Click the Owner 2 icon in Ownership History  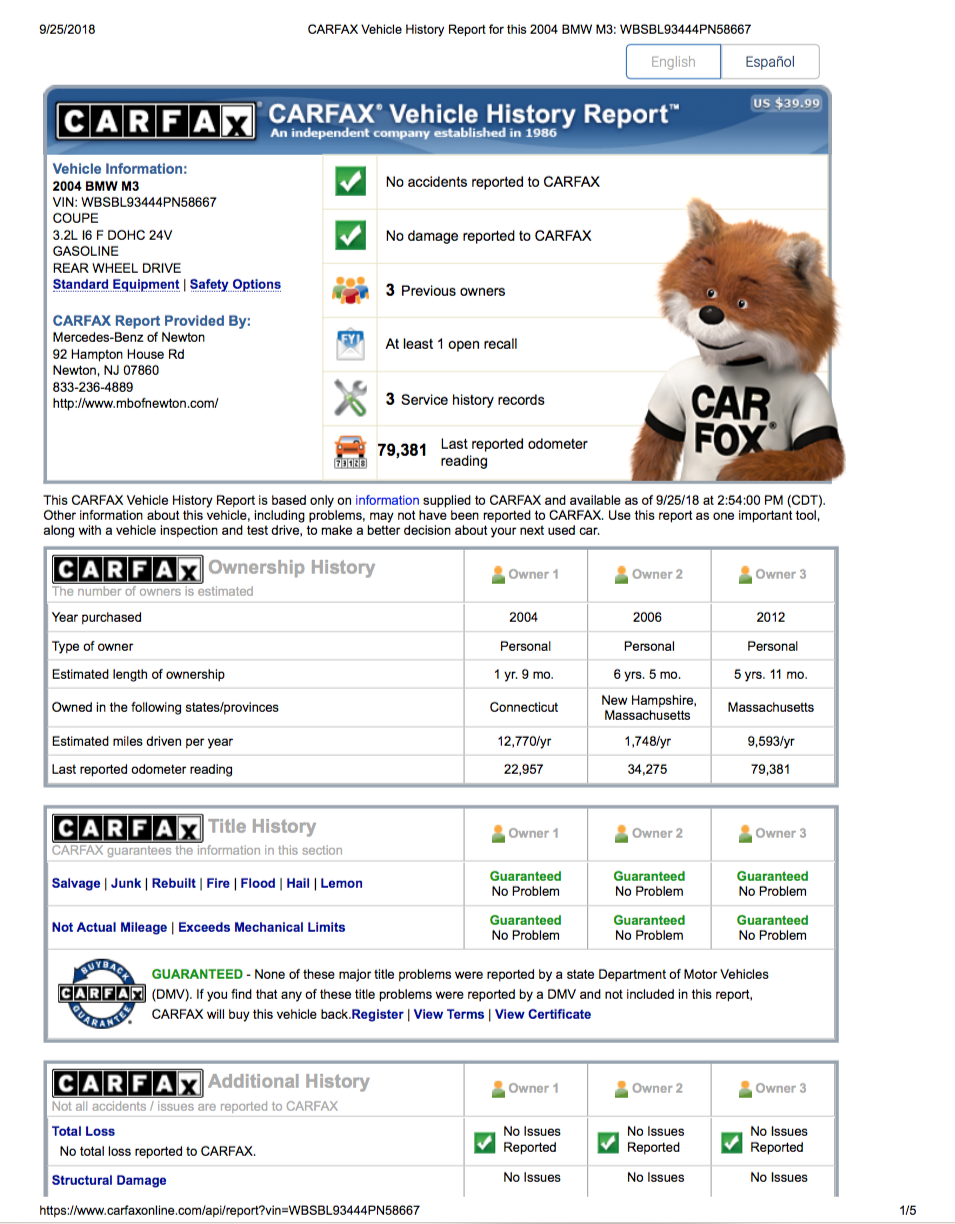pos(623,574)
